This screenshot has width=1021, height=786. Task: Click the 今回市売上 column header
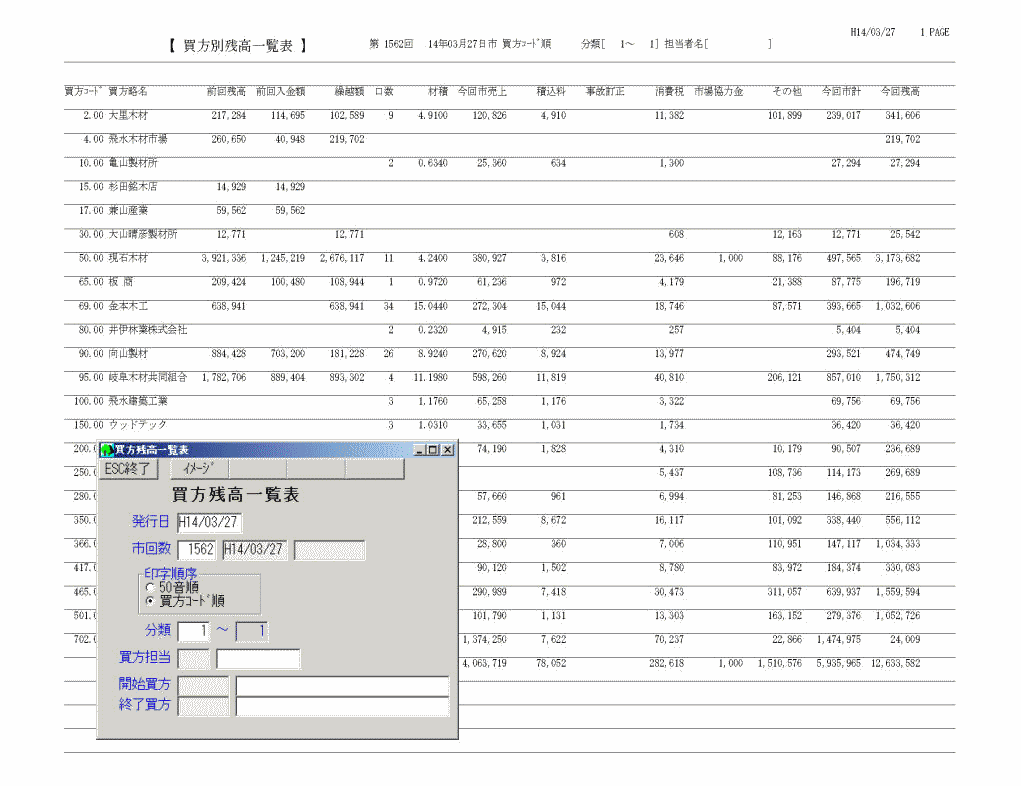pyautogui.click(x=482, y=92)
